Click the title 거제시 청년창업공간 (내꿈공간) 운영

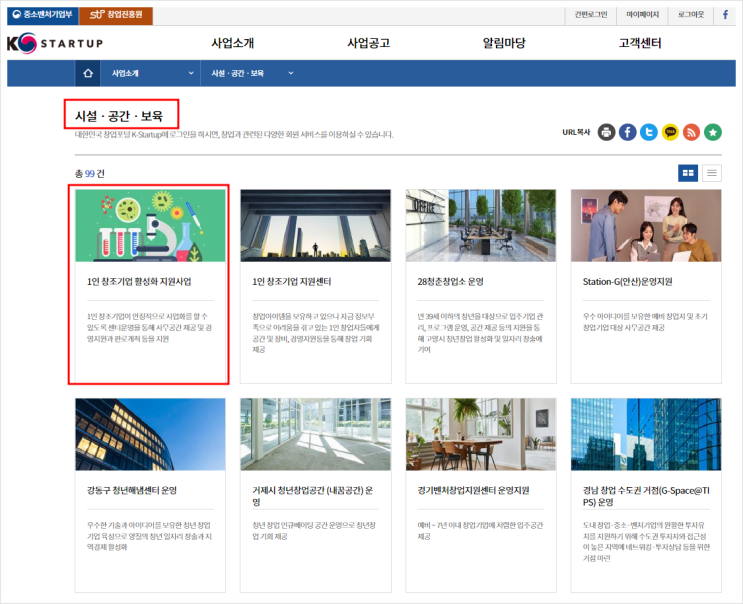point(313,496)
